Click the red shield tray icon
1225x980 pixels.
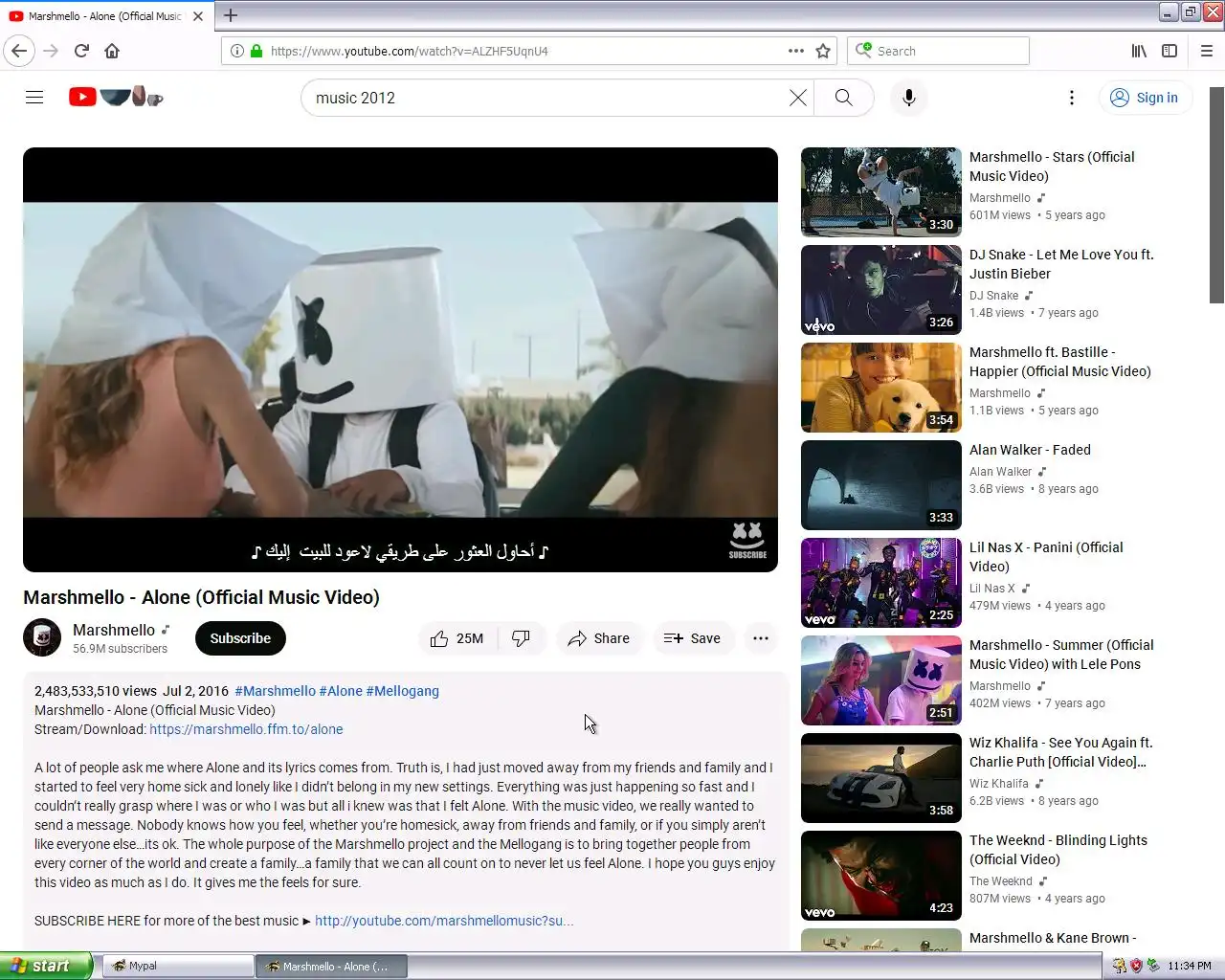pos(1136,966)
